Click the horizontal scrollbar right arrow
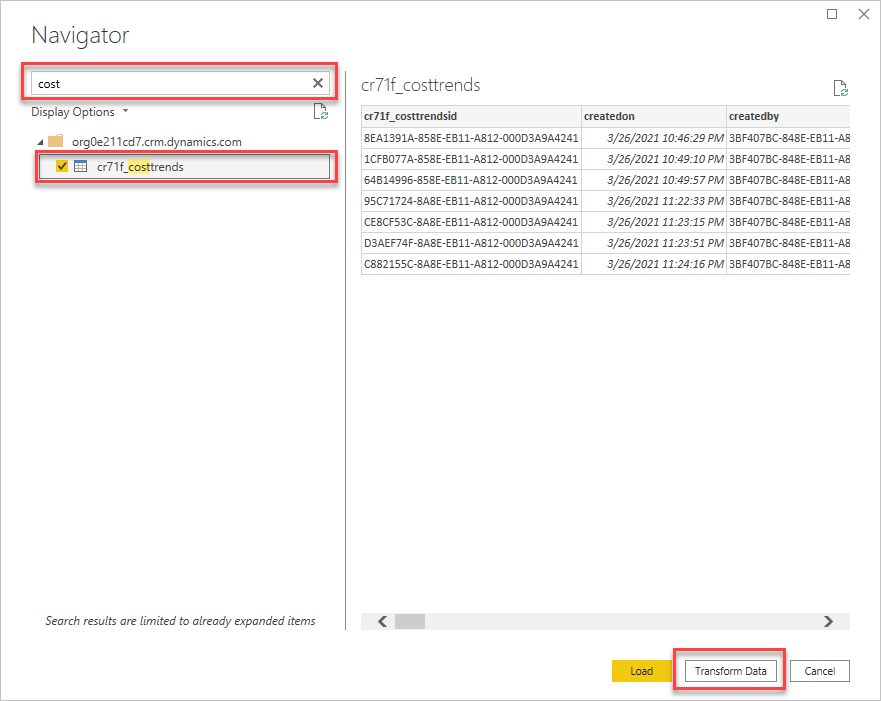Screen dimensions: 881x701 828,621
